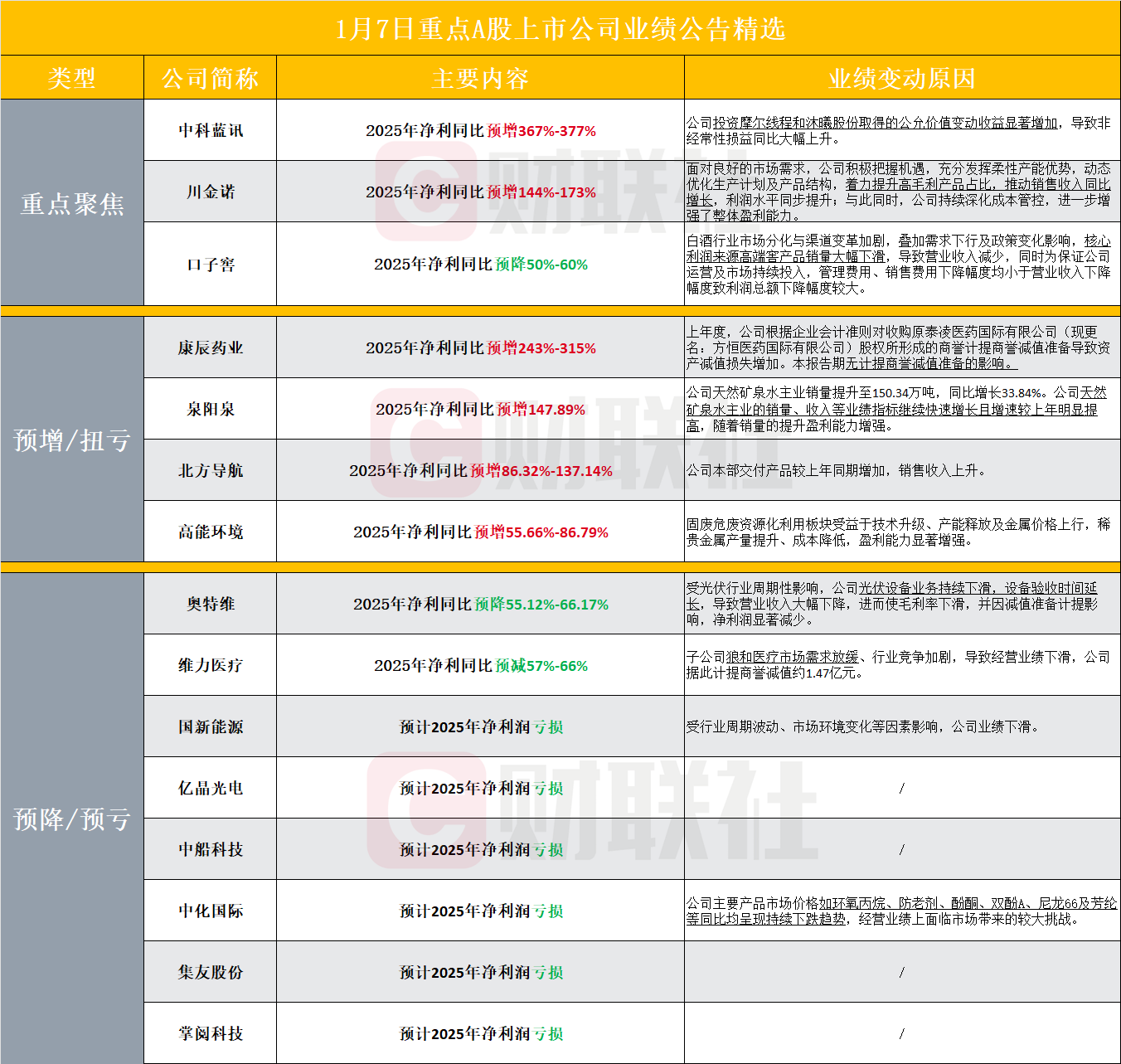Select the 预增243%-315% profit forecast
This screenshot has width=1121, height=1064.
pos(541,347)
